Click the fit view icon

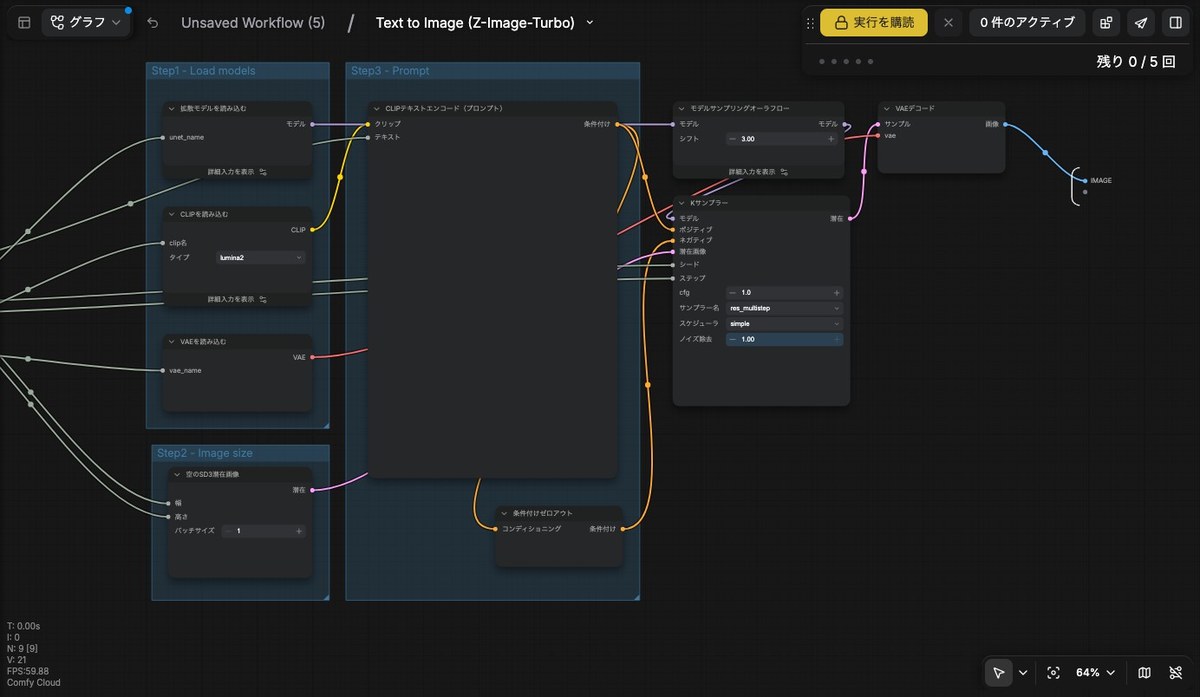[1053, 673]
